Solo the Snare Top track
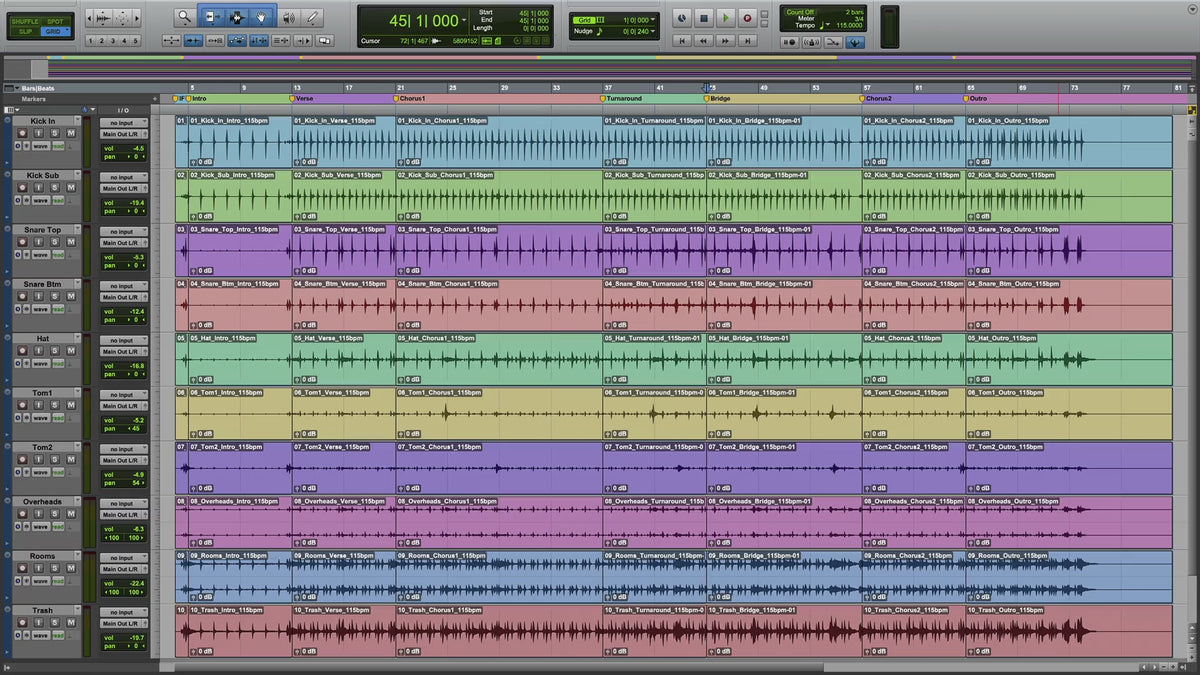The height and width of the screenshot is (675, 1200). (55, 243)
